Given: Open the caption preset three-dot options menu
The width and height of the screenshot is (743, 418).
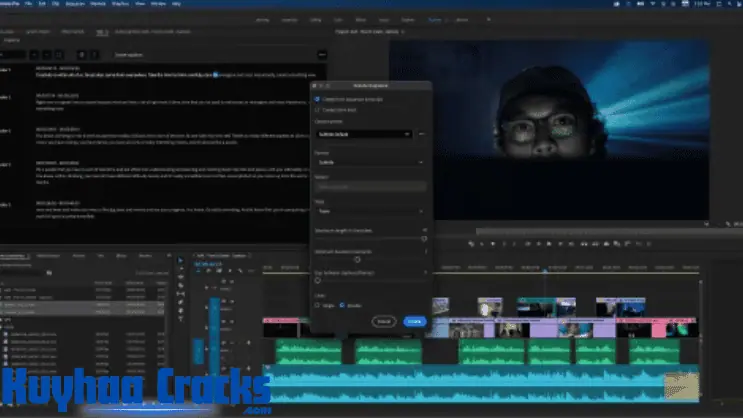Looking at the screenshot, I should (421, 133).
